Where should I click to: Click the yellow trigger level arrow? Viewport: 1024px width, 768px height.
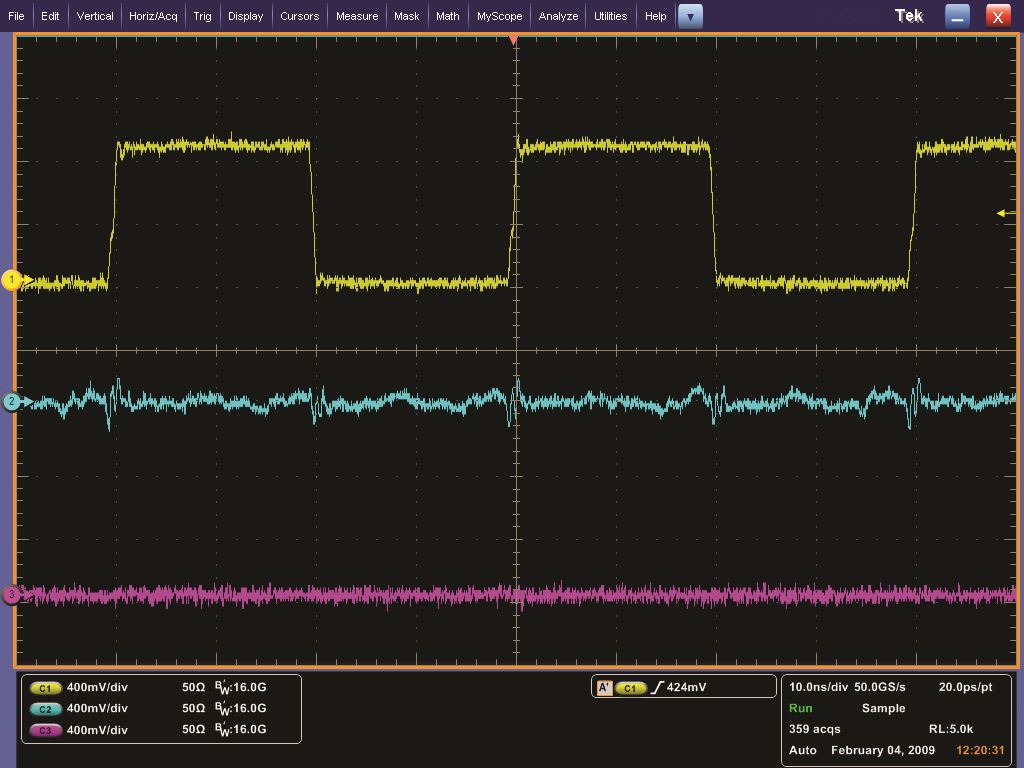pyautogui.click(x=1002, y=213)
